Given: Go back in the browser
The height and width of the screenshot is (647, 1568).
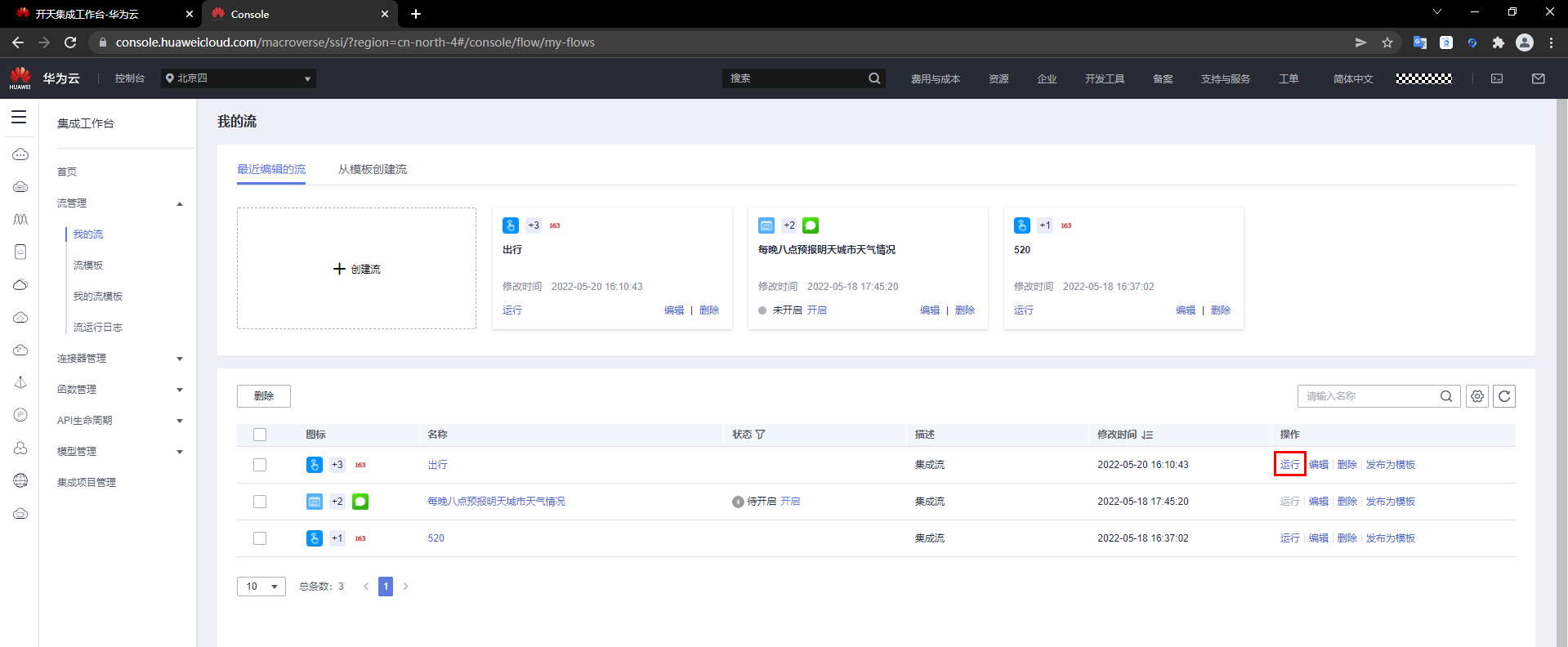Looking at the screenshot, I should tap(18, 42).
